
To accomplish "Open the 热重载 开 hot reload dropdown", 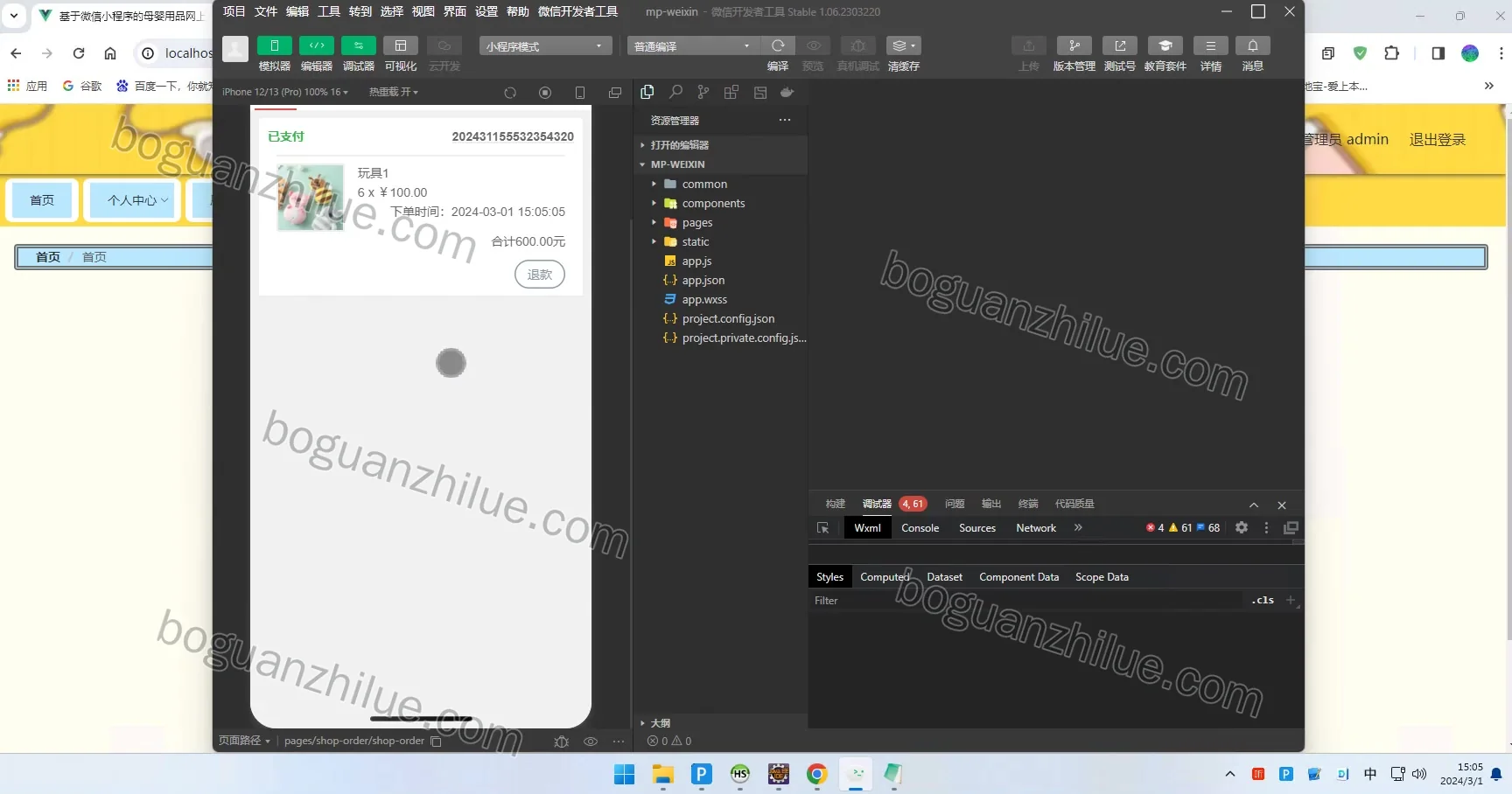I will [394, 92].
